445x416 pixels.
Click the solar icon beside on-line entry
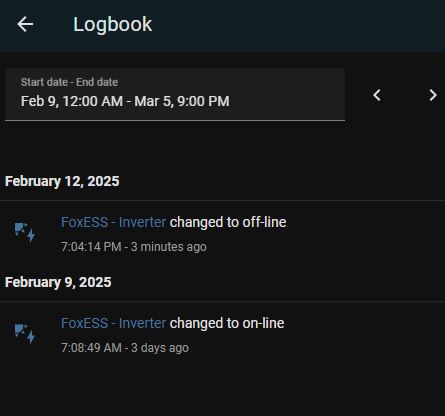click(x=25, y=333)
